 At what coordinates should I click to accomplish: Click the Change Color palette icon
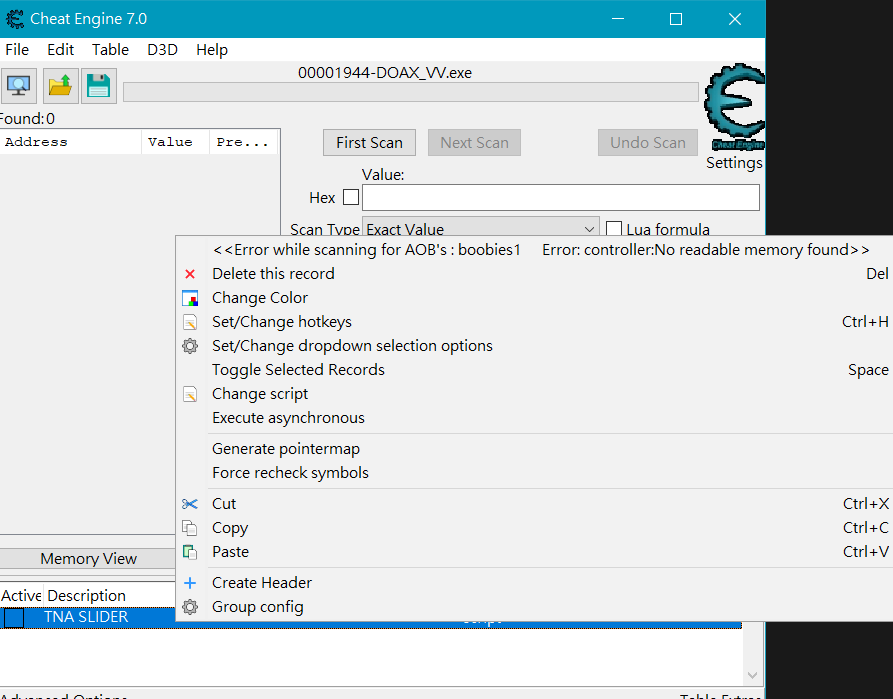coord(190,298)
